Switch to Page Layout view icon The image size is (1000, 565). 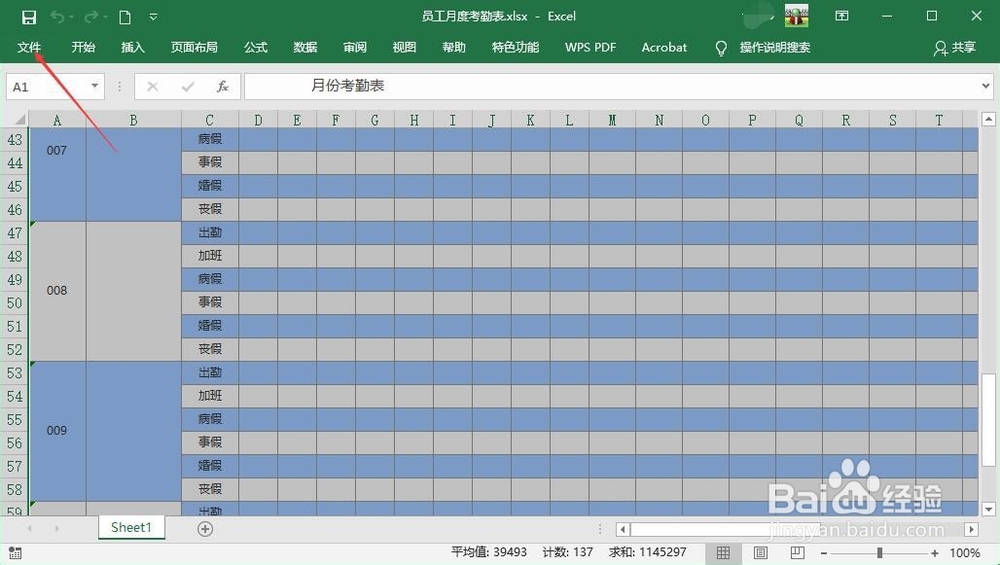tap(760, 552)
